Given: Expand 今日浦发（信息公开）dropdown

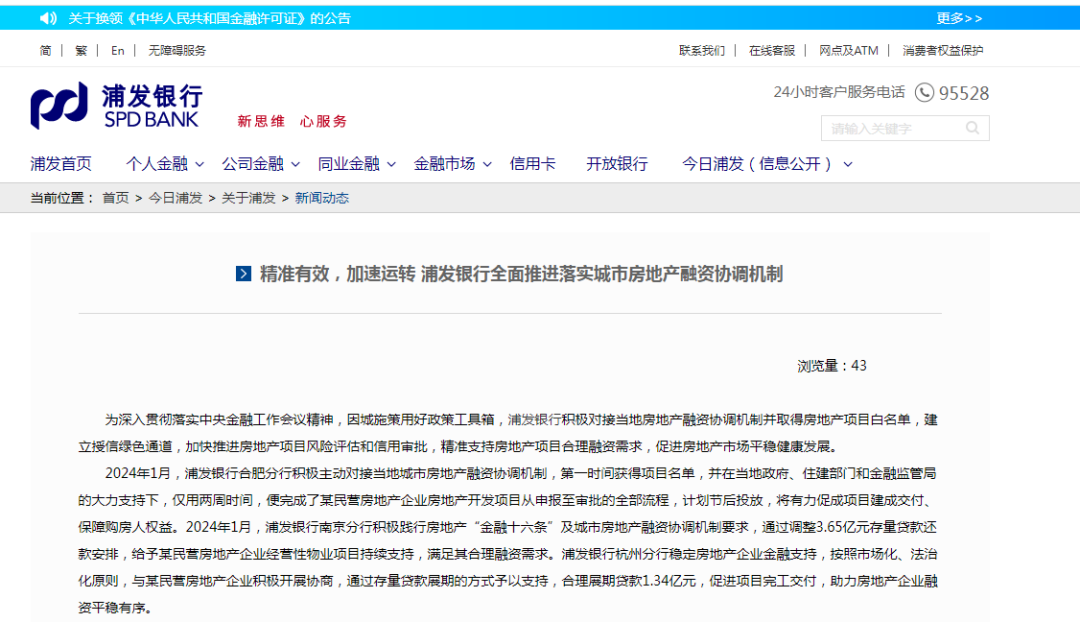Looking at the screenshot, I should pyautogui.click(x=848, y=165).
